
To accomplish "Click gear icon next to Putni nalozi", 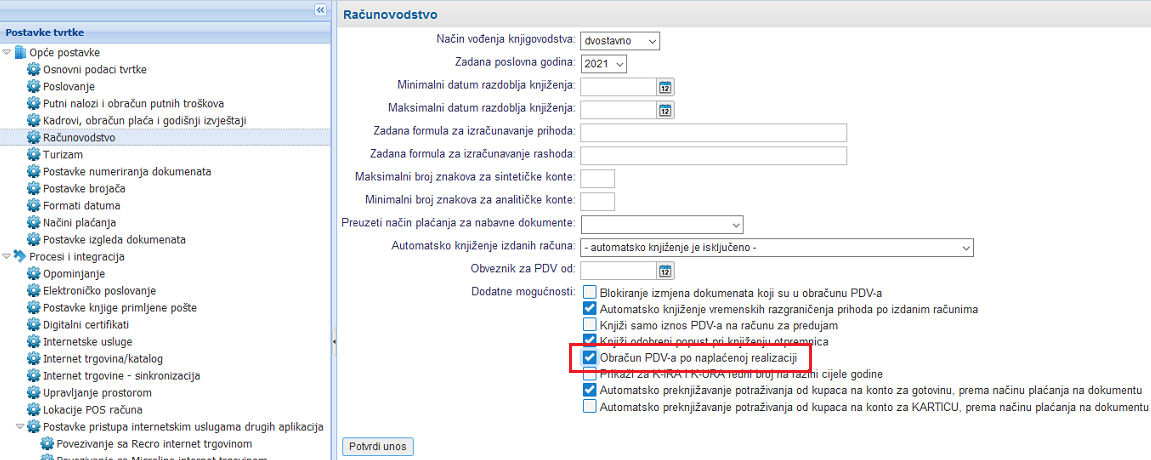I will tap(34, 103).
